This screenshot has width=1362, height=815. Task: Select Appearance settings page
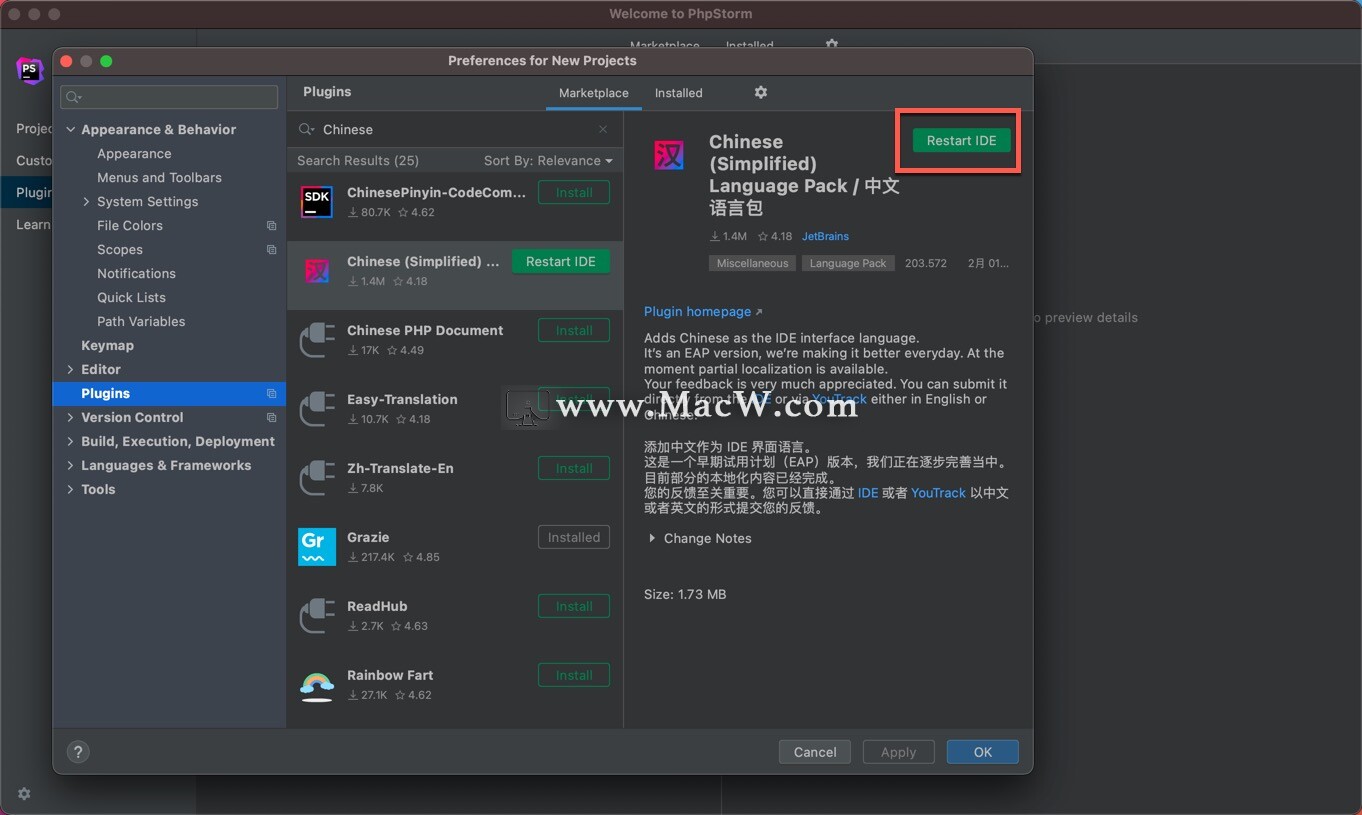[x=134, y=154]
